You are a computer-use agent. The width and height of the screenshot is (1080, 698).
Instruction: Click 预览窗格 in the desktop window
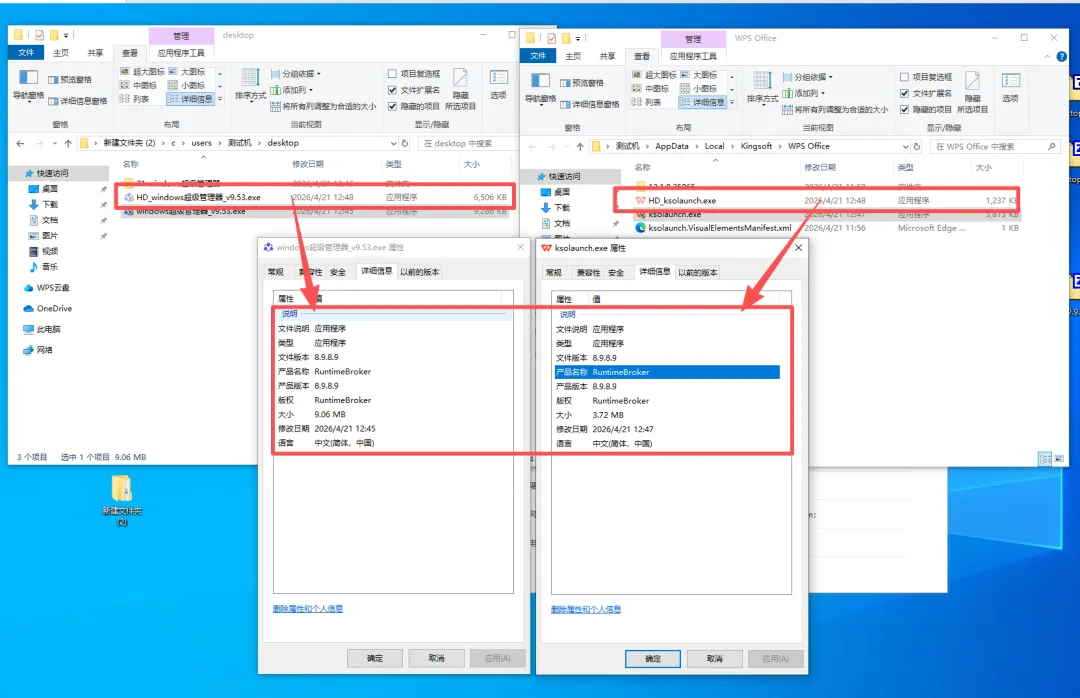70,80
